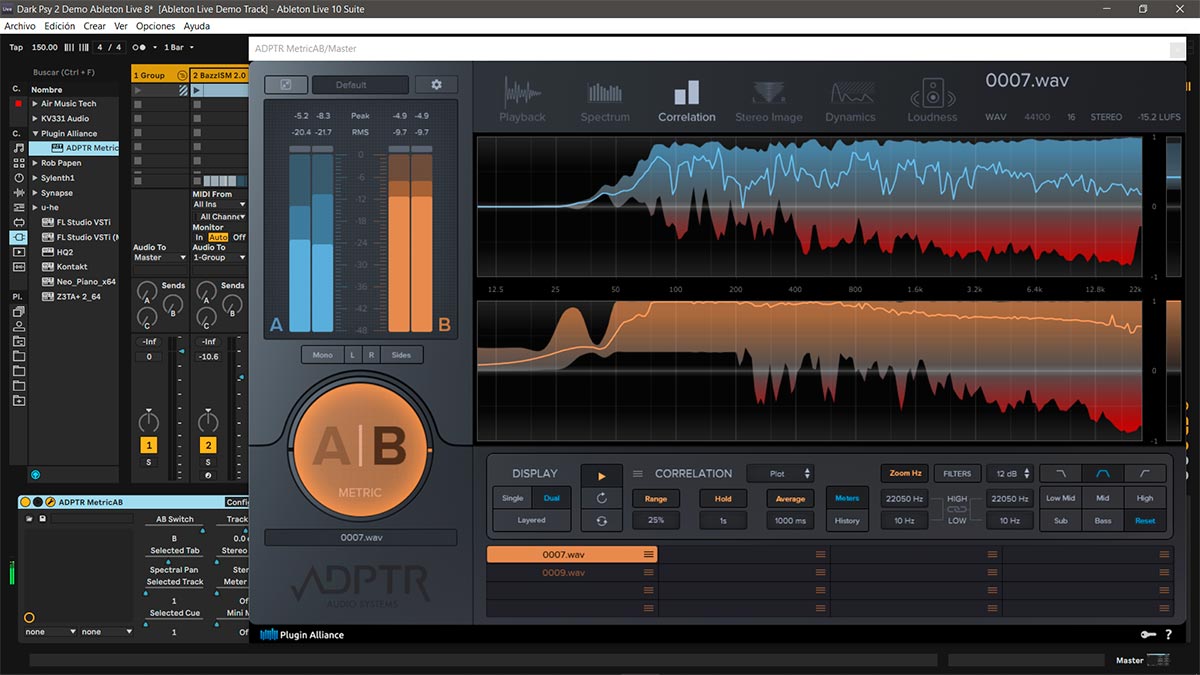Click the plugin resize icon button
This screenshot has width=1200, height=675.
pos(286,85)
